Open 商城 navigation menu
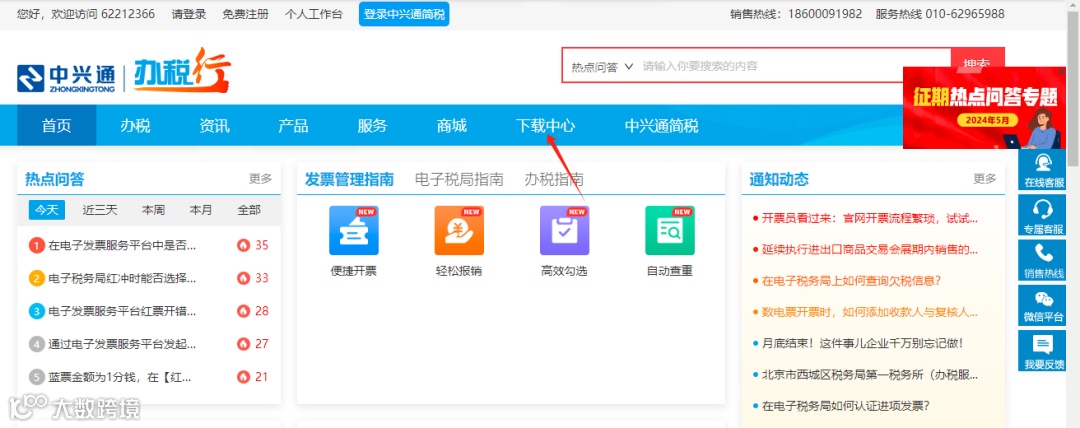Viewport: 1080px width, 428px height. coord(452,125)
